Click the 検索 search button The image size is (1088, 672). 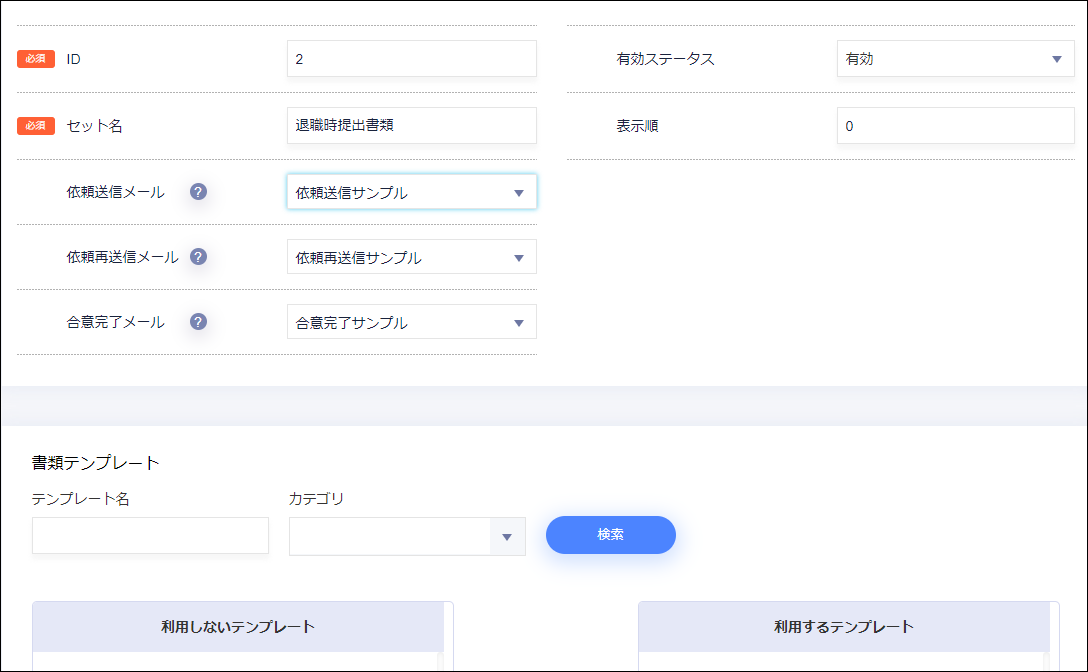coord(610,535)
